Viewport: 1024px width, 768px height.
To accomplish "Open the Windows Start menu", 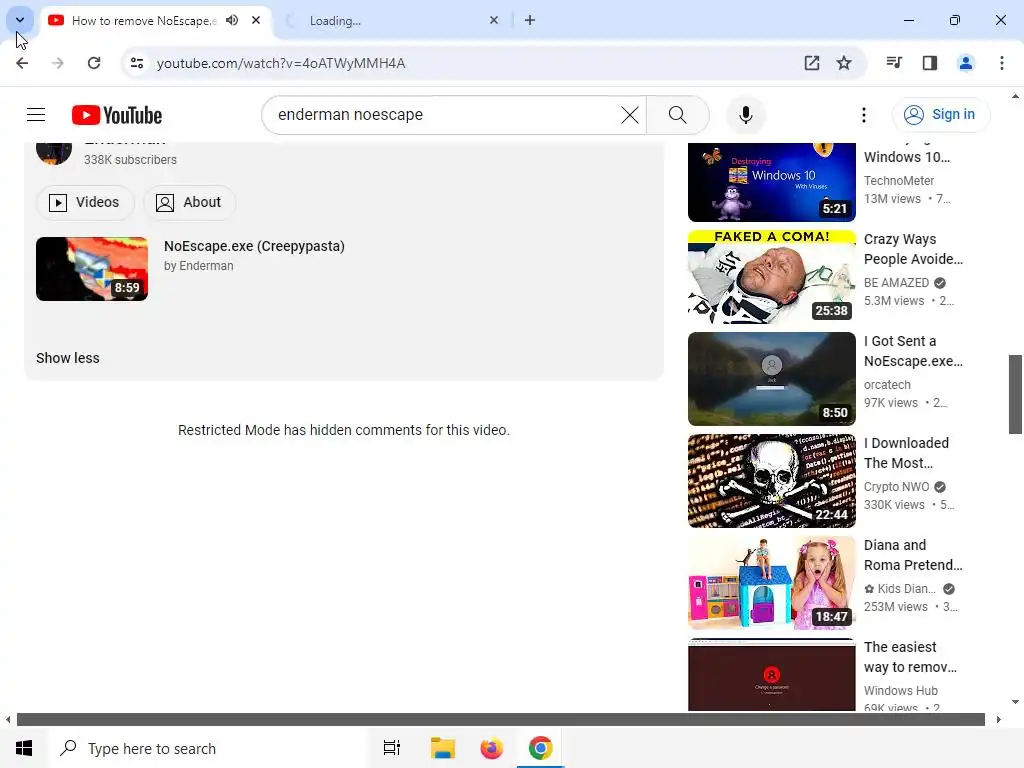I will point(24,748).
